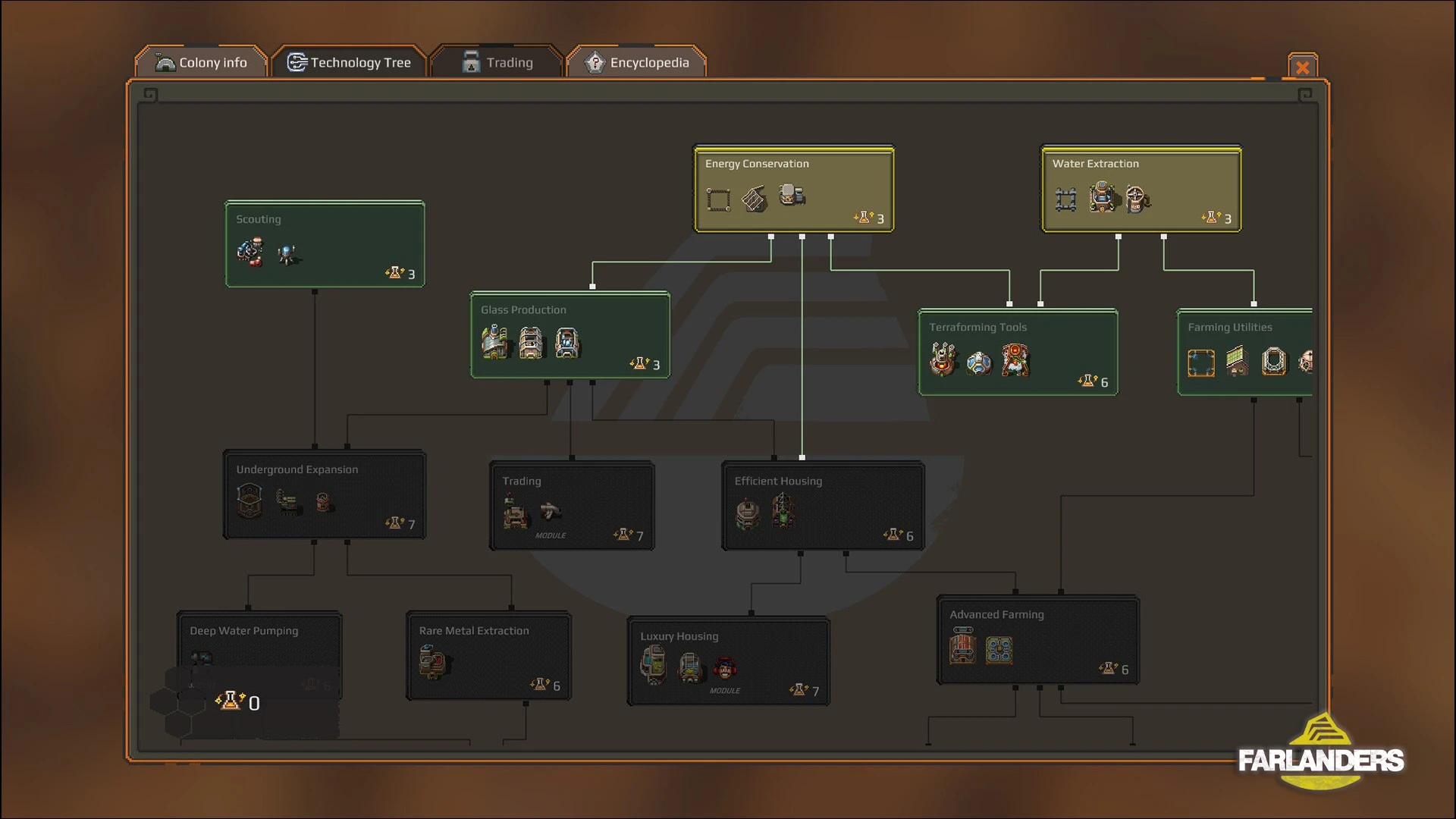The height and width of the screenshot is (819, 1456).
Task: Select the Underground Expansion technology node
Action: (324, 494)
